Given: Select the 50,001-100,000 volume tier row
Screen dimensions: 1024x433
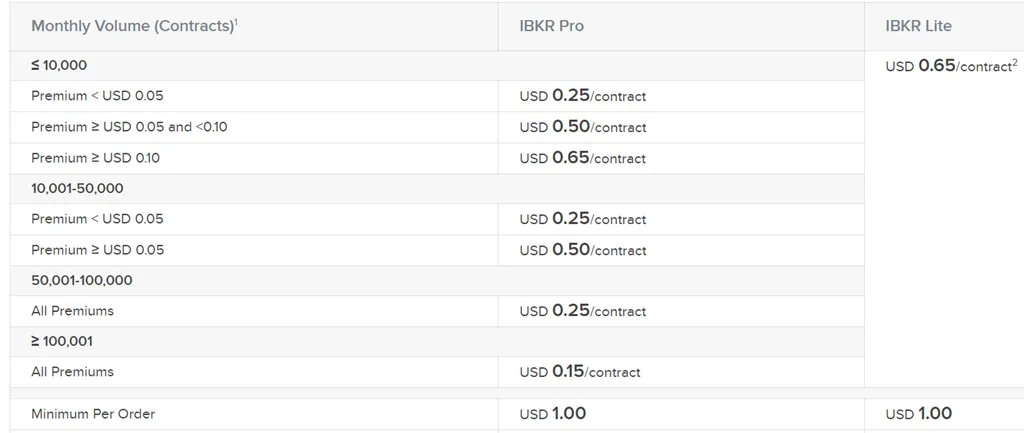Looking at the screenshot, I should coord(437,281).
